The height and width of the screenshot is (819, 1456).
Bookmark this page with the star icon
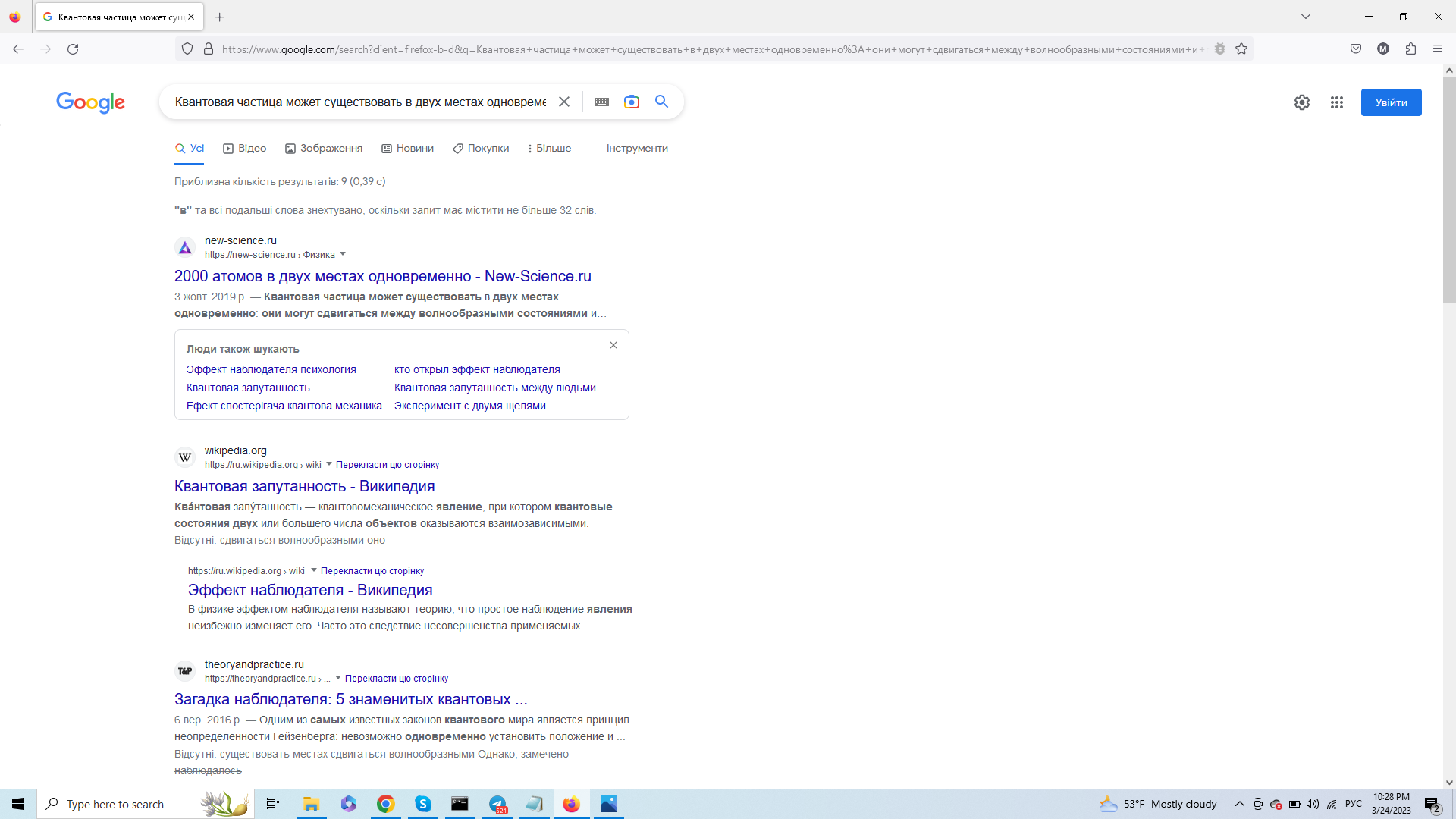click(x=1241, y=49)
